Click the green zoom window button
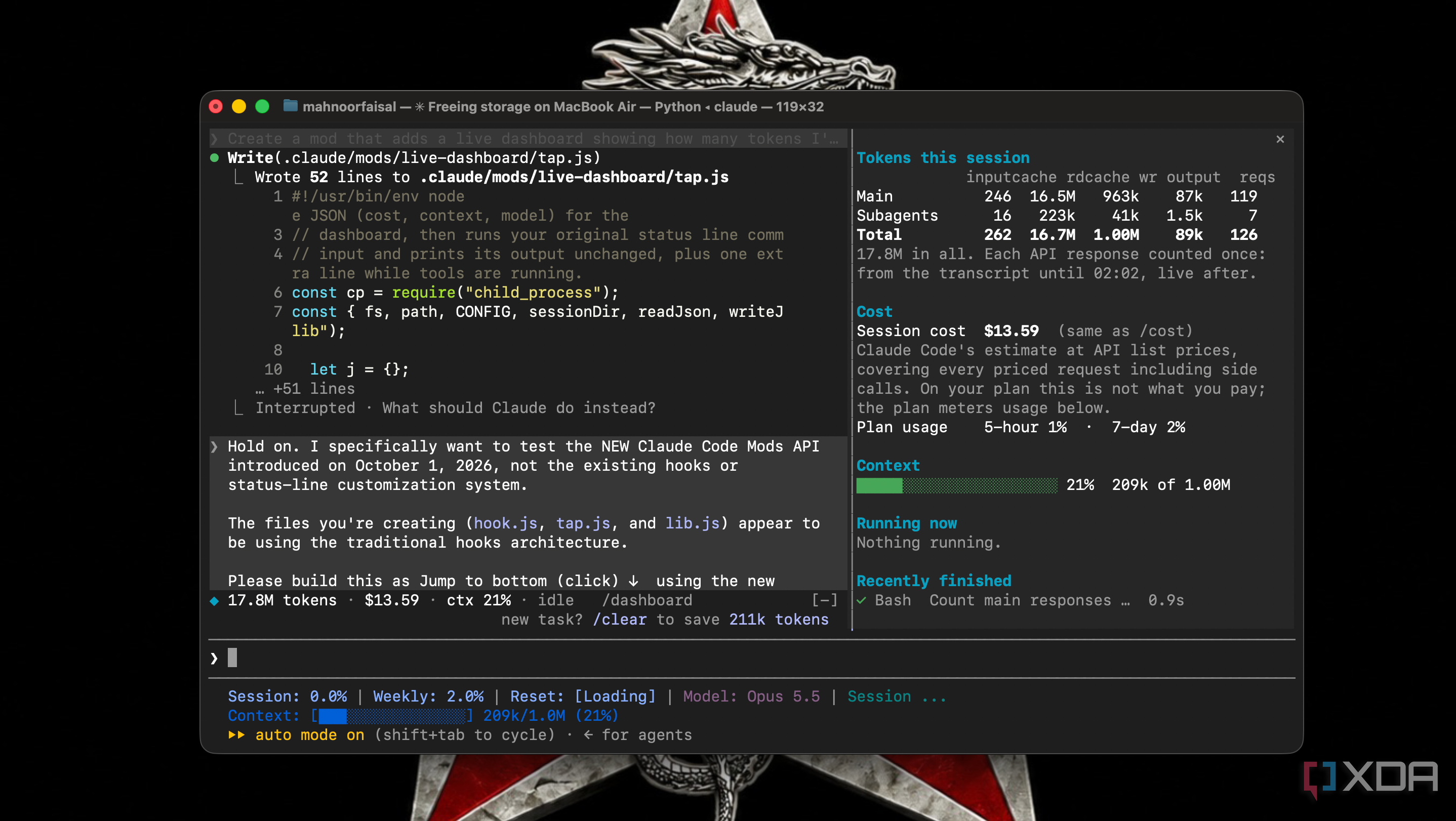This screenshot has height=821, width=1456. tap(262, 106)
